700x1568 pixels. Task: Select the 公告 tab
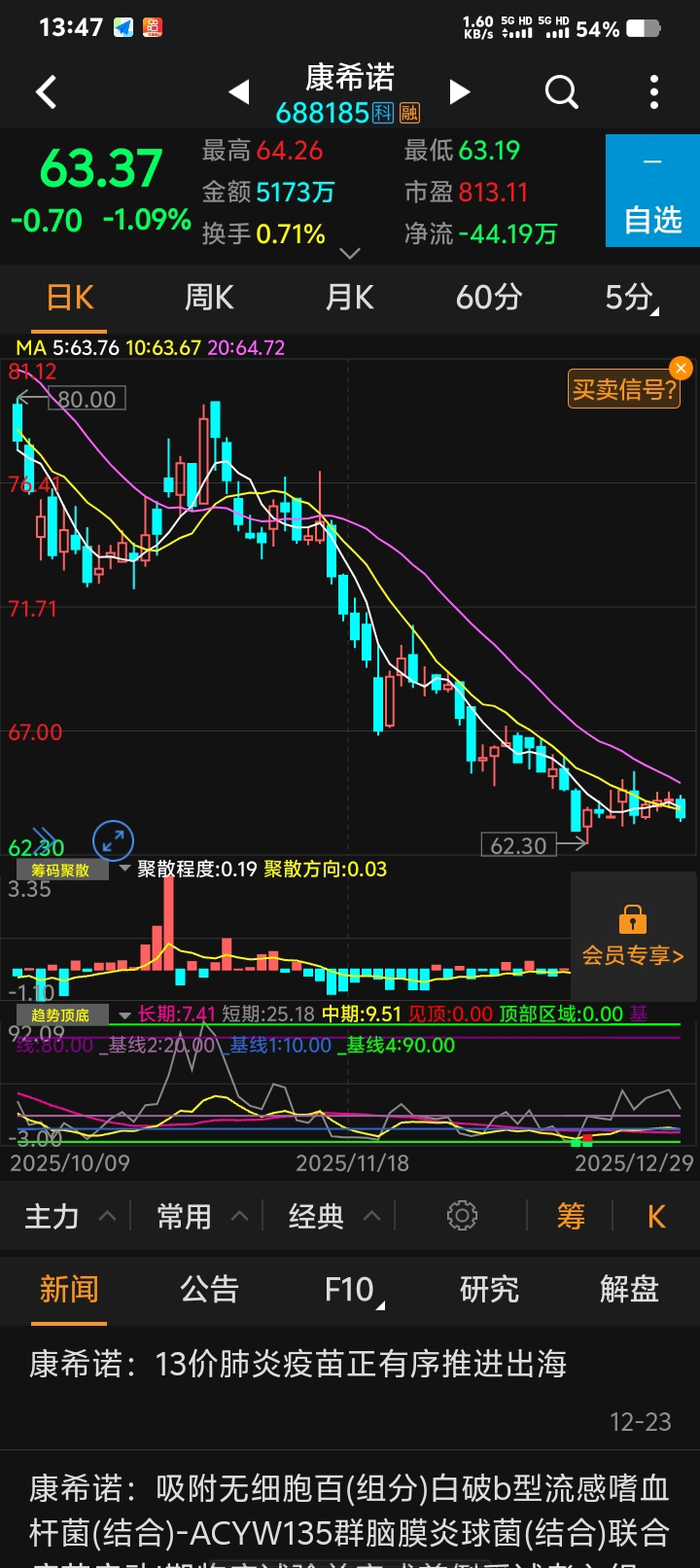tap(209, 1290)
